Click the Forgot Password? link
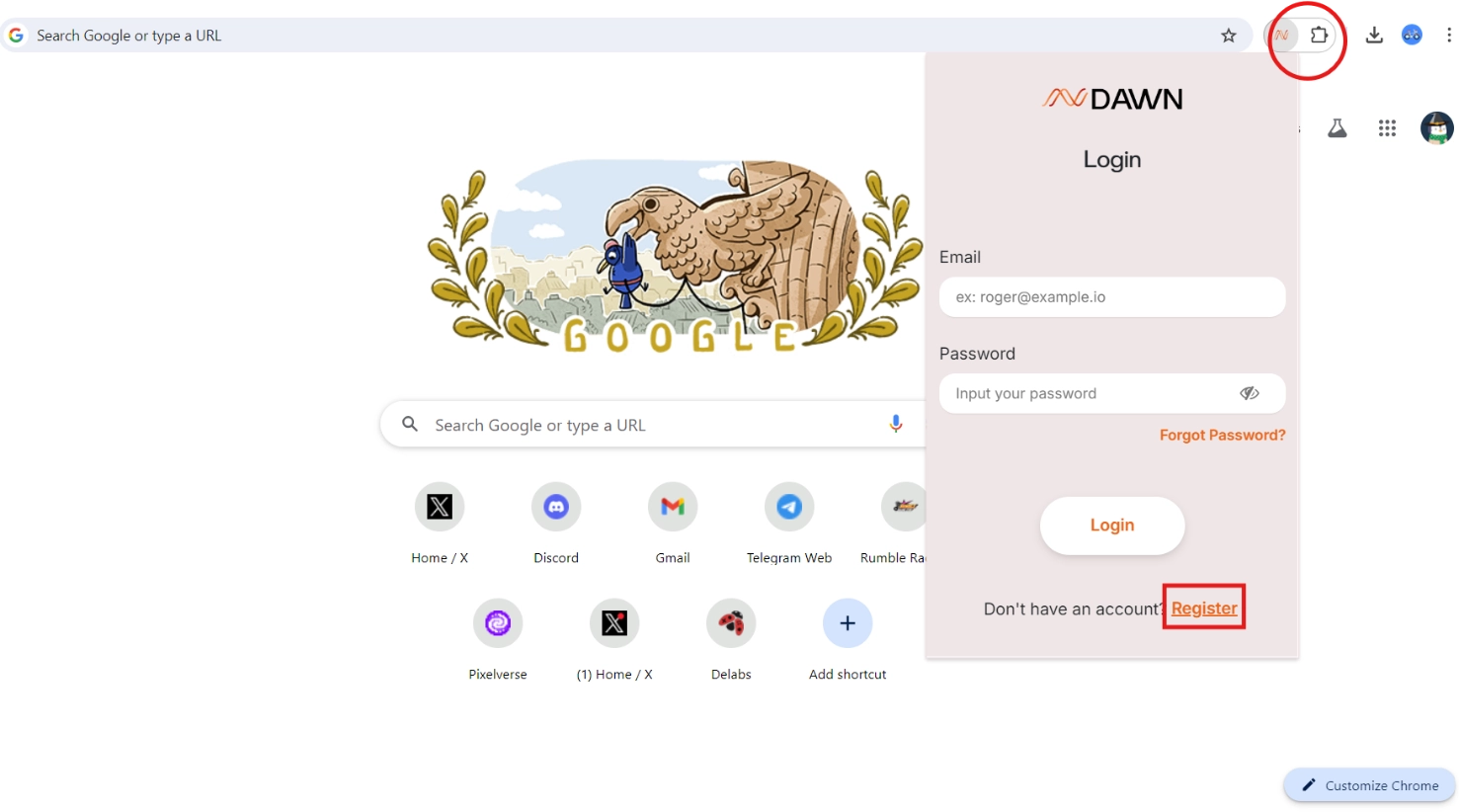The width and height of the screenshot is (1459, 812). [x=1223, y=435]
